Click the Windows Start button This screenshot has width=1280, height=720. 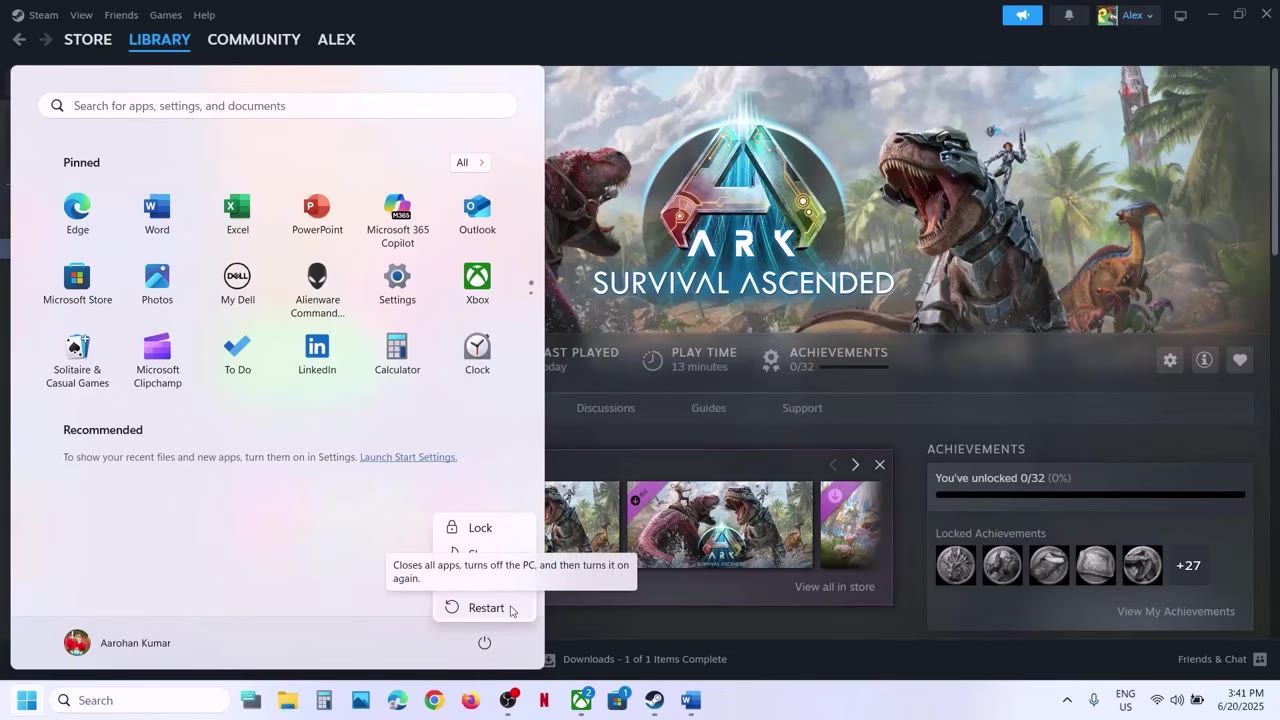[x=27, y=700]
